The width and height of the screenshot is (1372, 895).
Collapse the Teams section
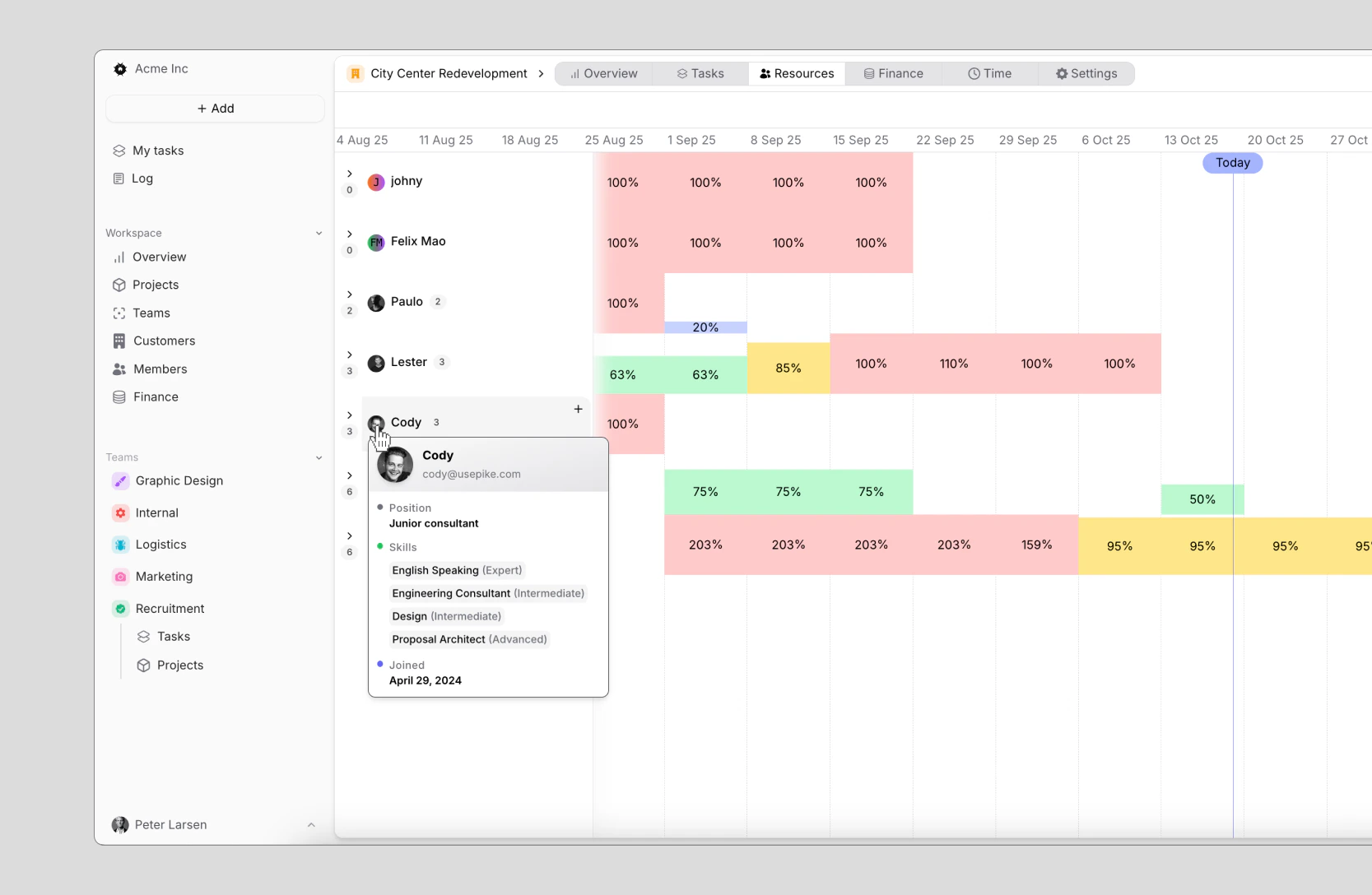(x=319, y=457)
